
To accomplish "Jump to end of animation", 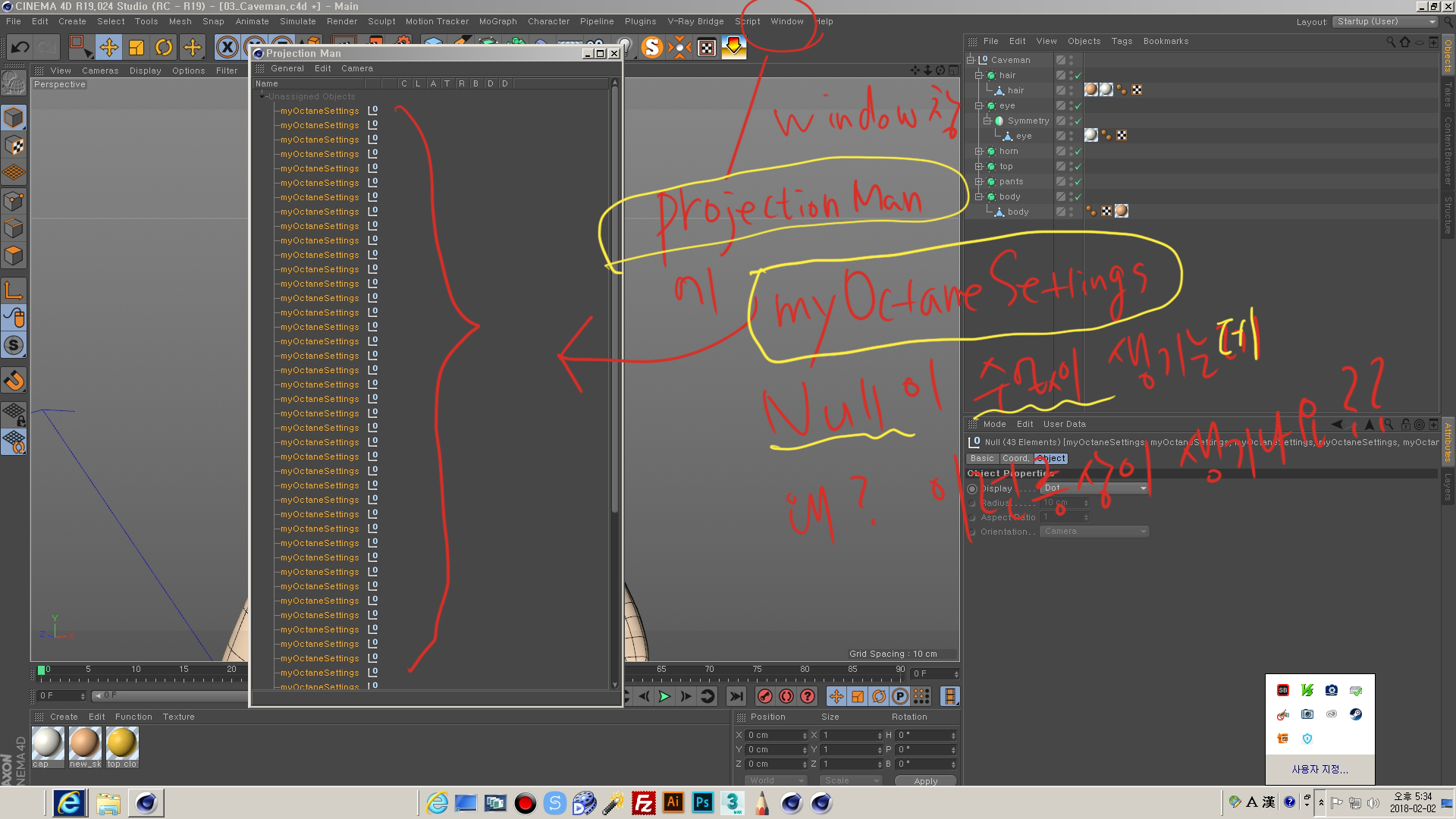I will click(736, 696).
